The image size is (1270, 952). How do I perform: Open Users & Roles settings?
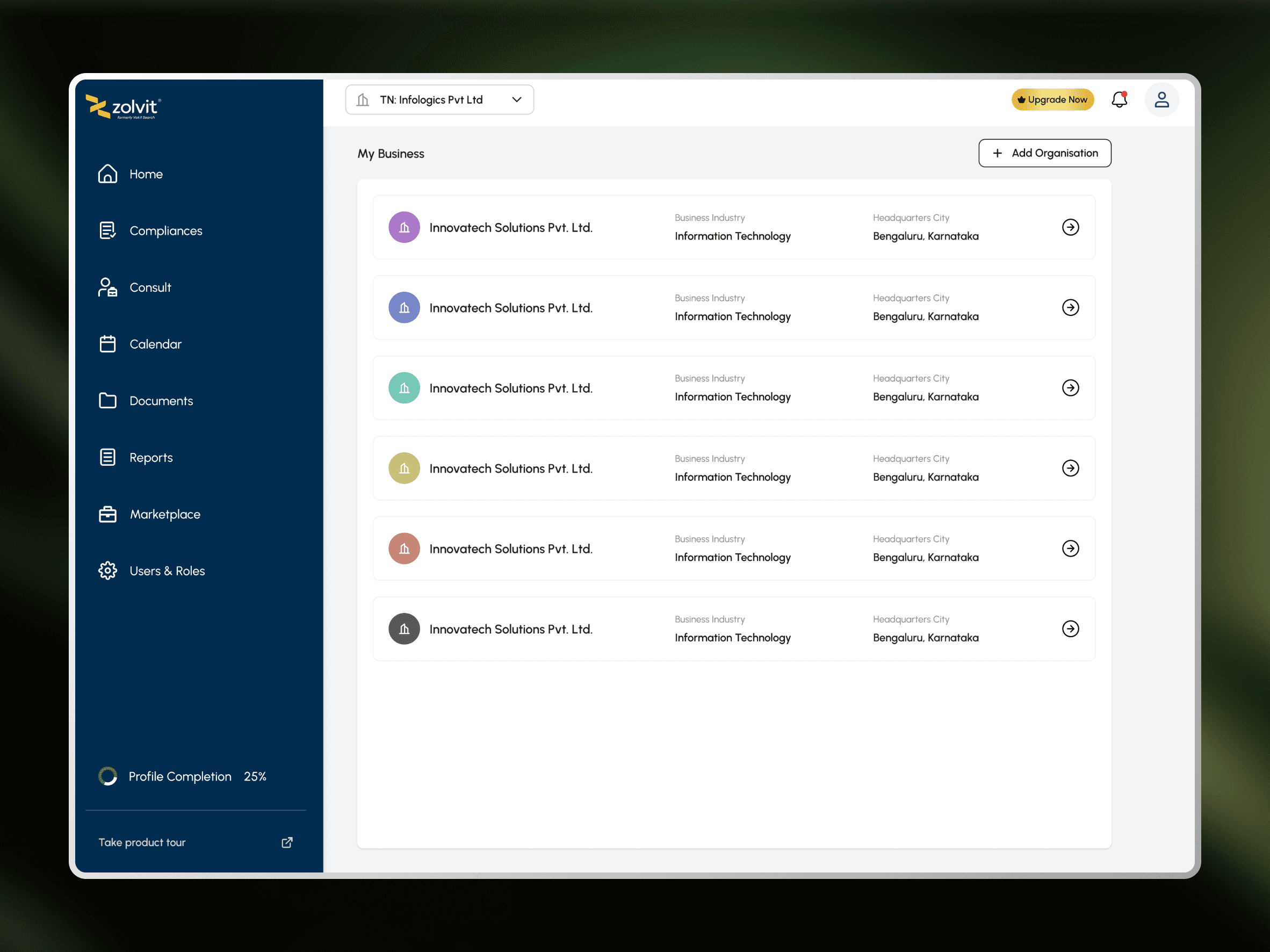tap(167, 571)
